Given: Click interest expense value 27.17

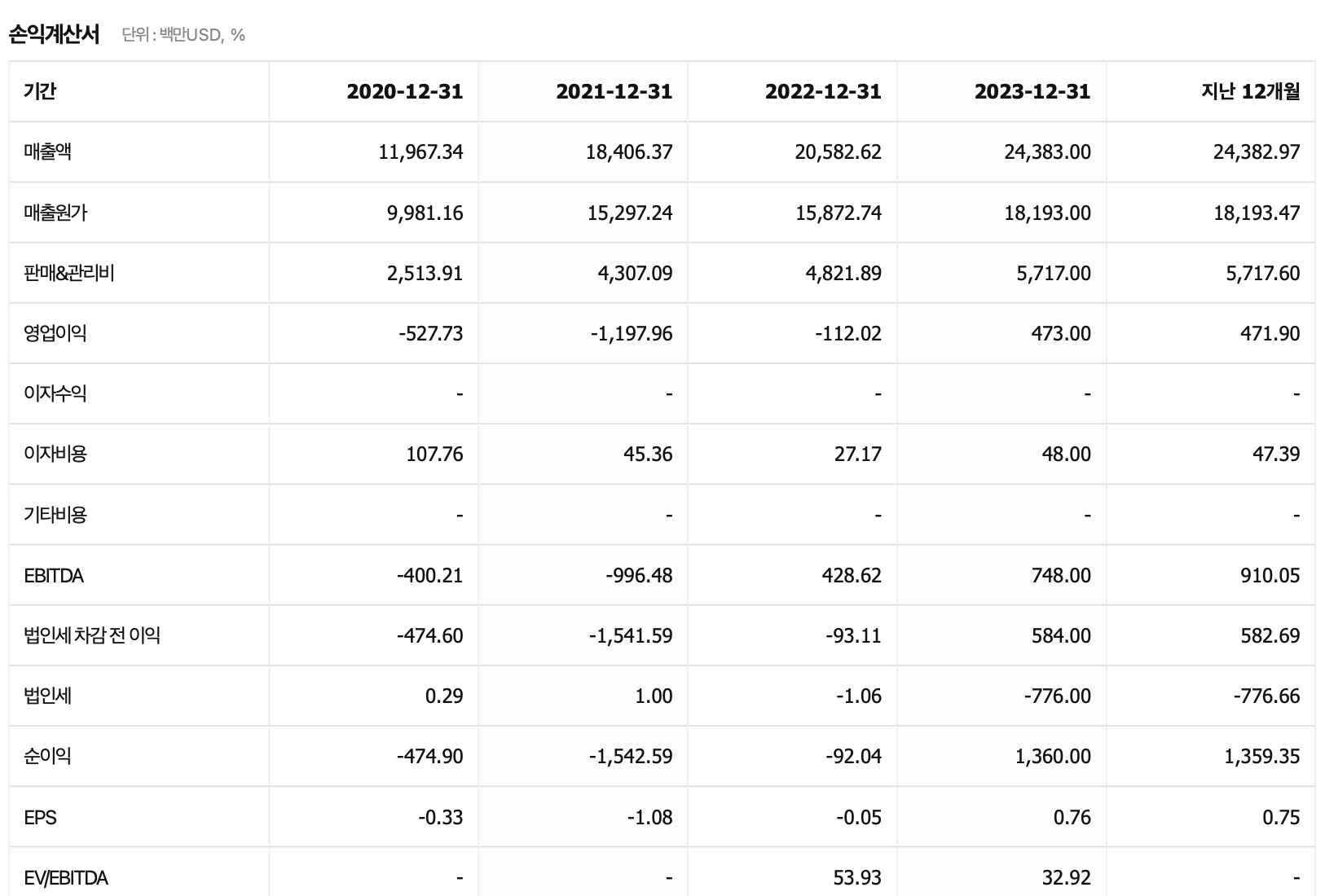Looking at the screenshot, I should coord(857,454).
